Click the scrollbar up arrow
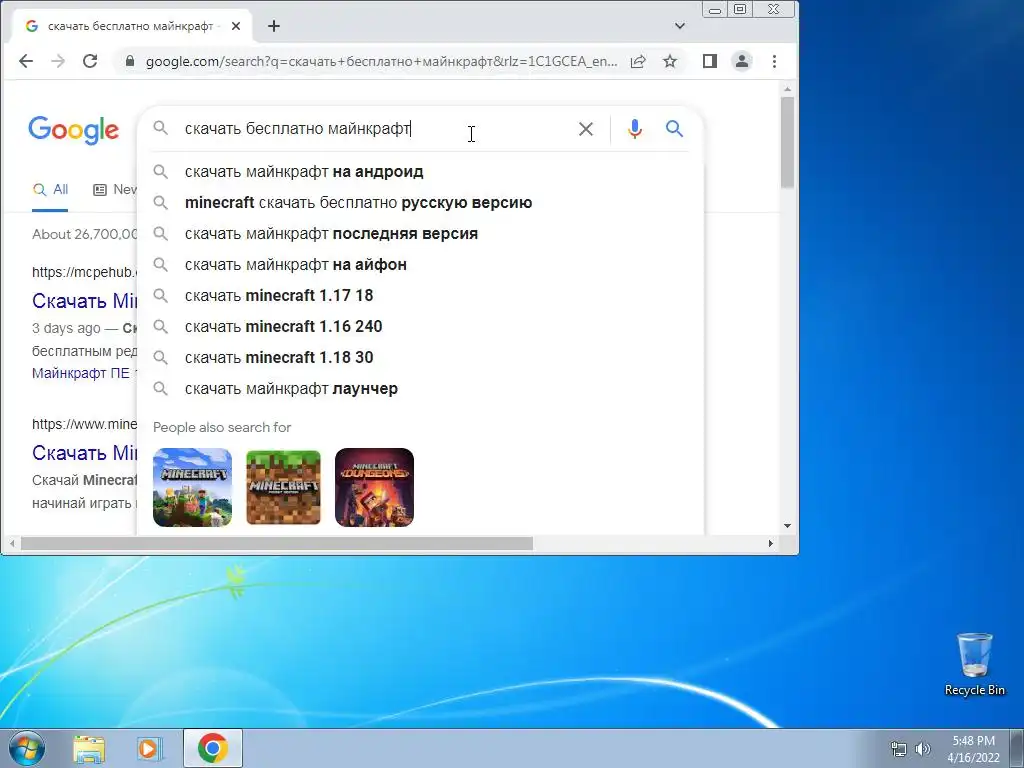Image resolution: width=1024 pixels, height=768 pixels. click(787, 89)
